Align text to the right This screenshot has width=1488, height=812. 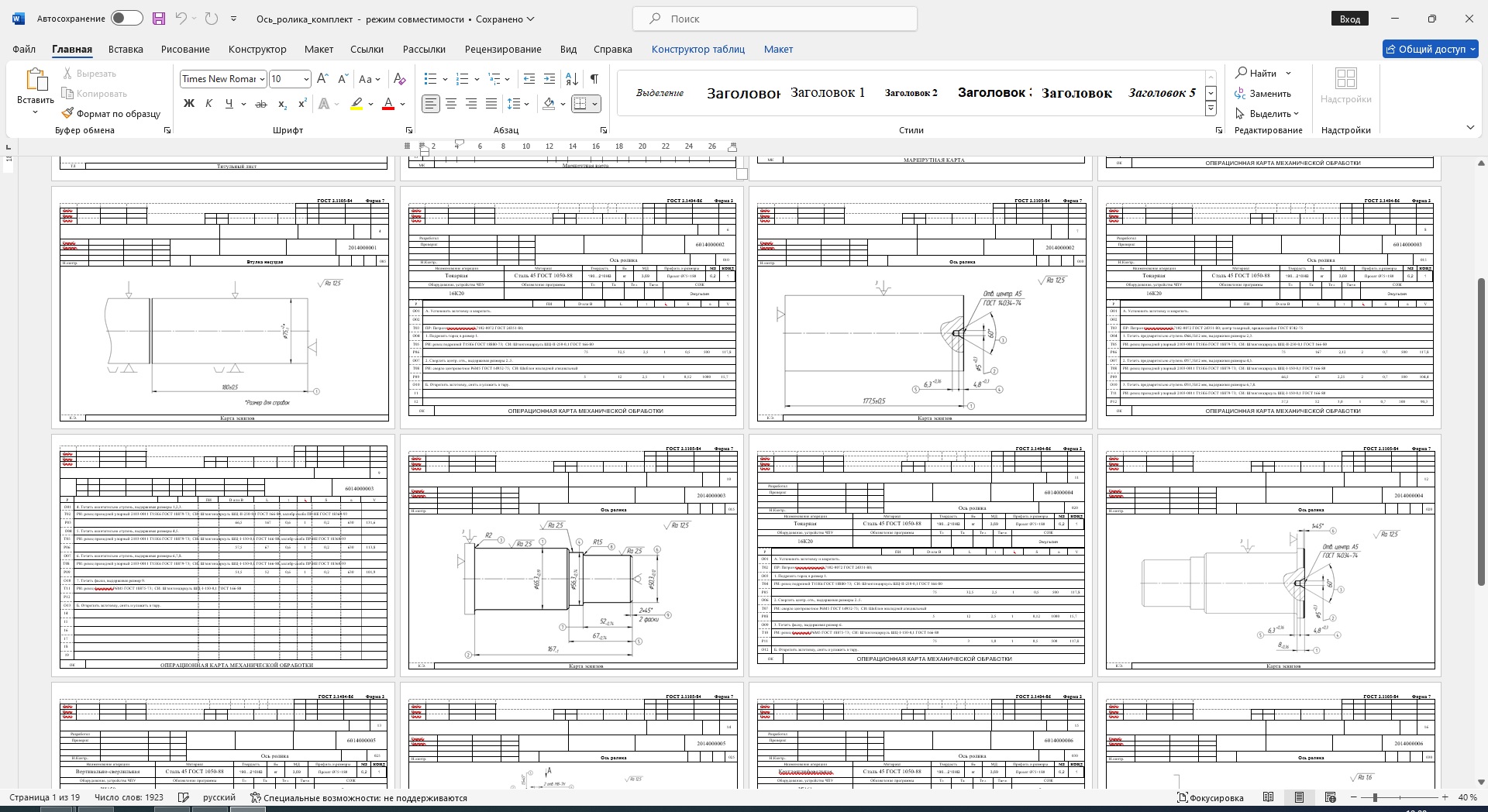click(471, 104)
